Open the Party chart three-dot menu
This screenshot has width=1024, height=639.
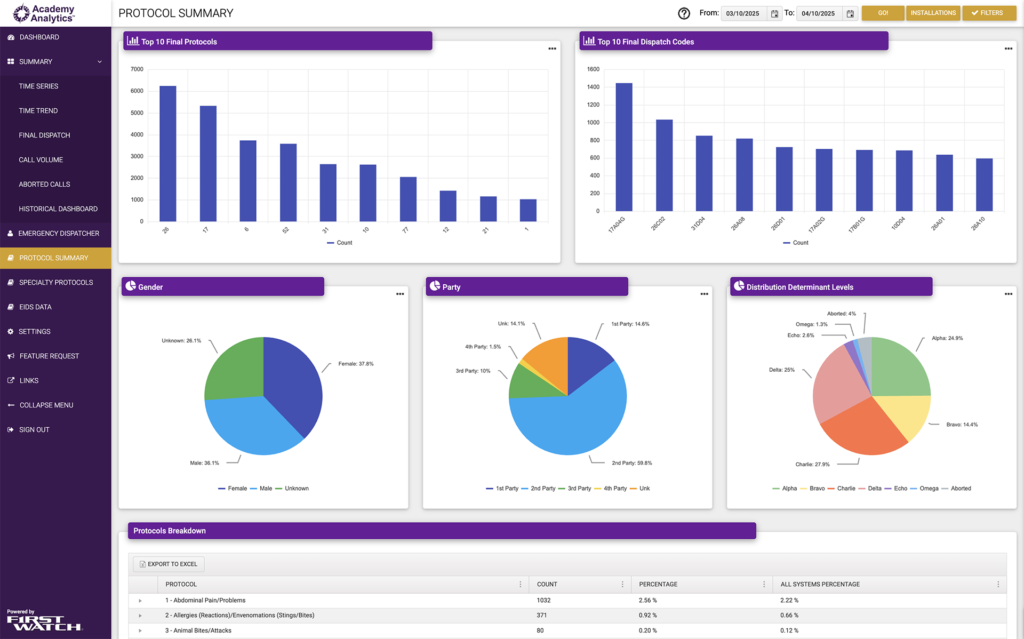pyautogui.click(x=704, y=294)
